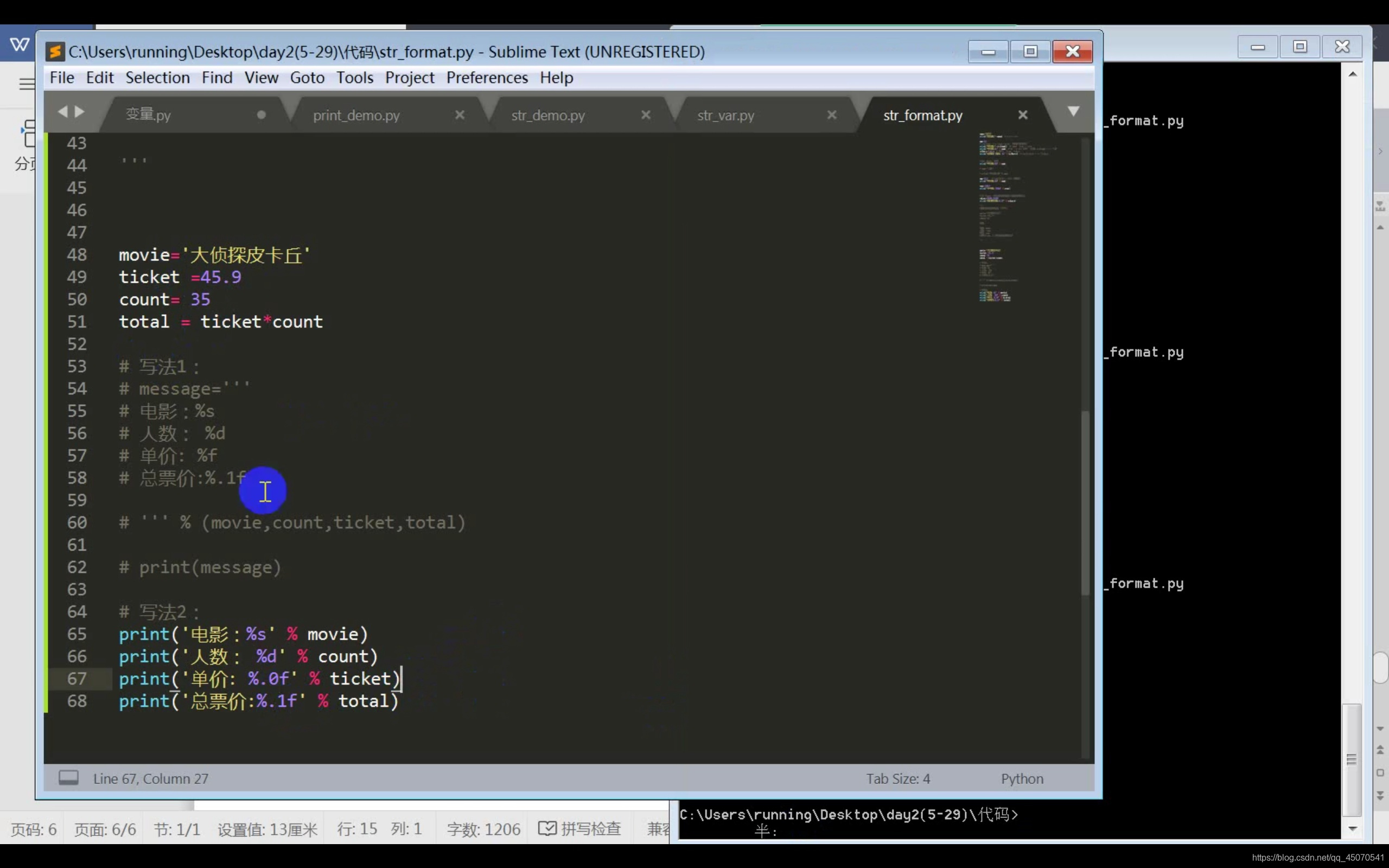Click the side bar toggle icon in status bar
The width and height of the screenshot is (1389, 868).
tap(68, 778)
